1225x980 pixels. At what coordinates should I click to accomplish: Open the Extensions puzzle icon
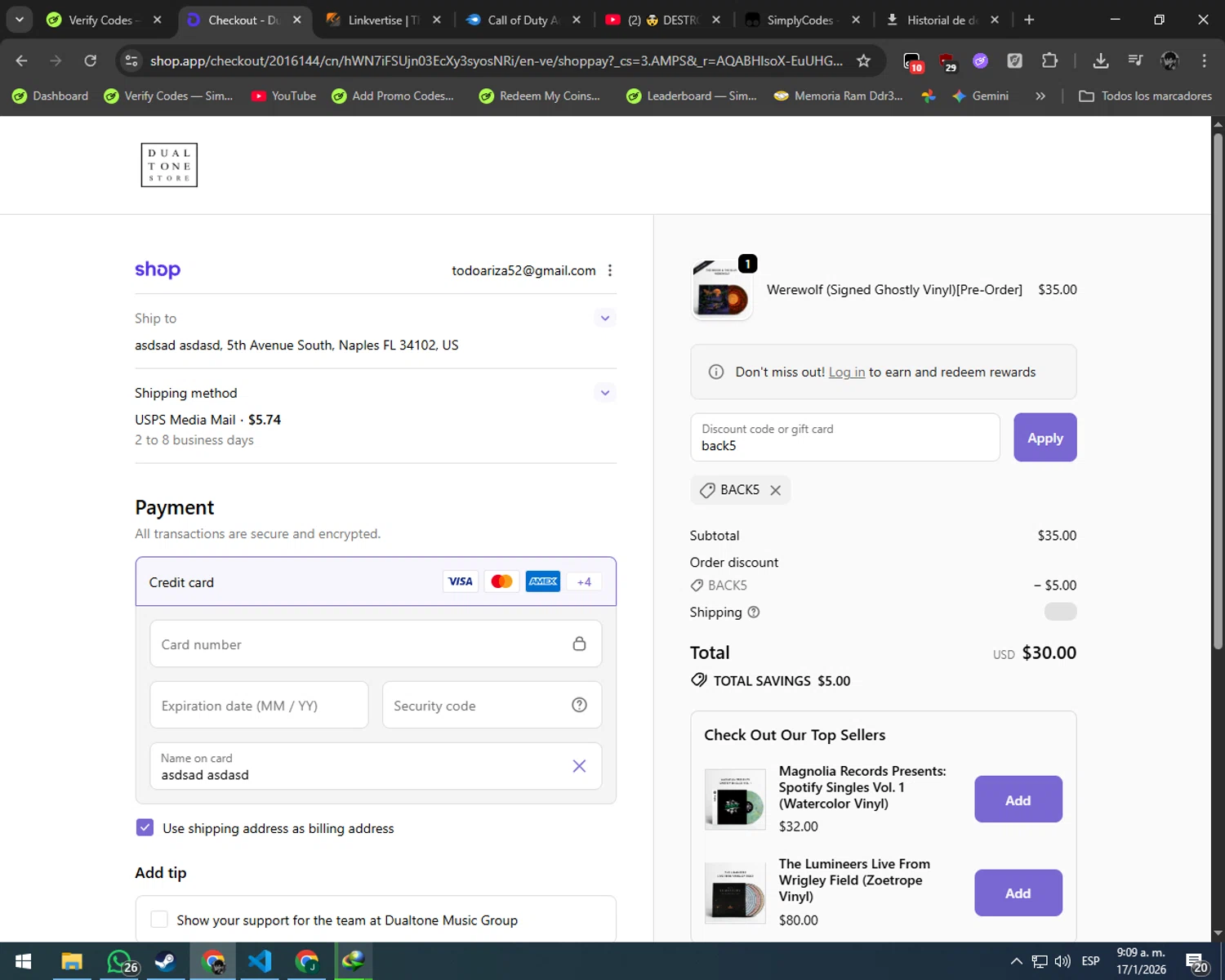tap(1049, 60)
